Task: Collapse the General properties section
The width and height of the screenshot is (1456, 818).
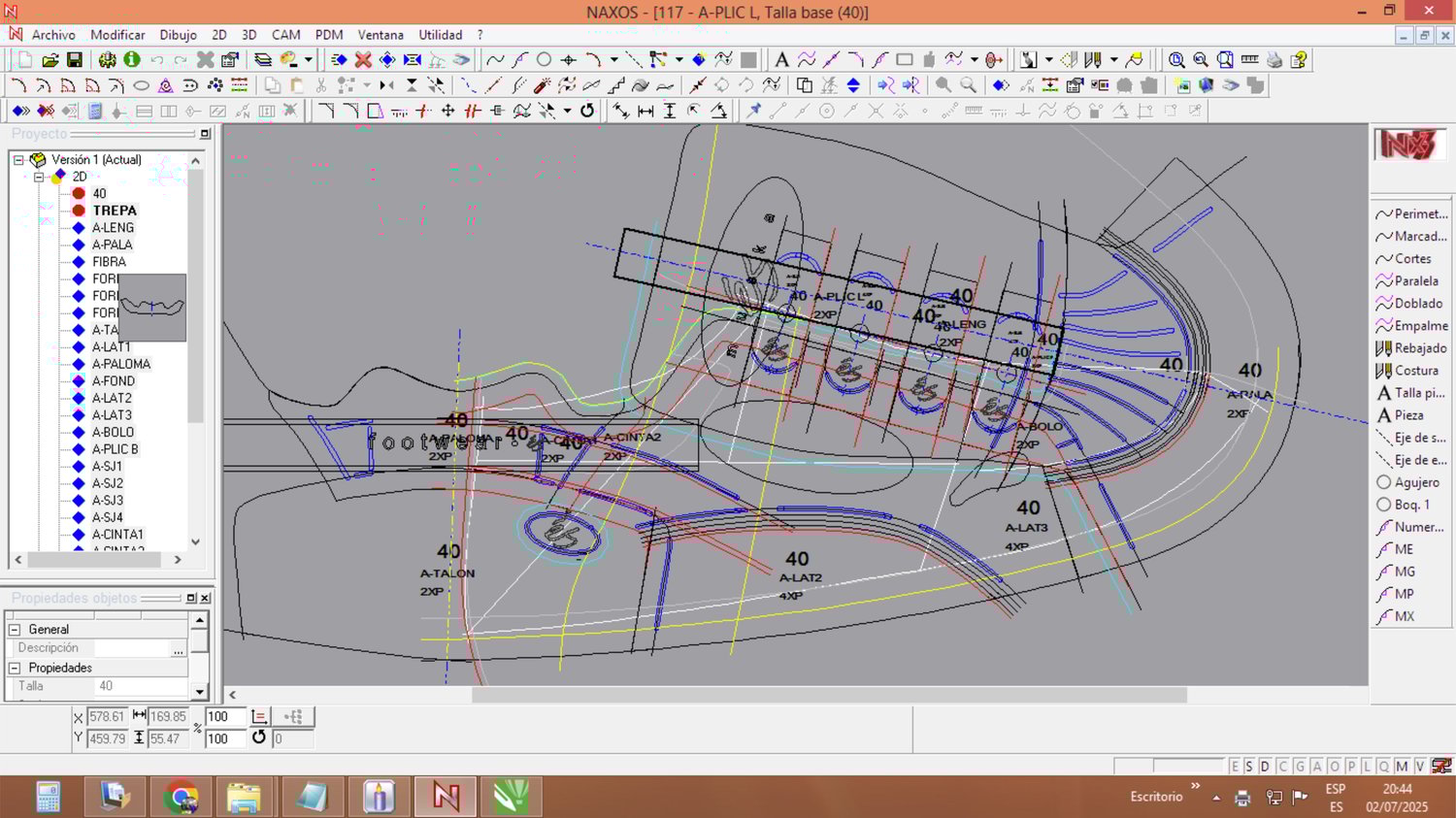Action: [16, 630]
